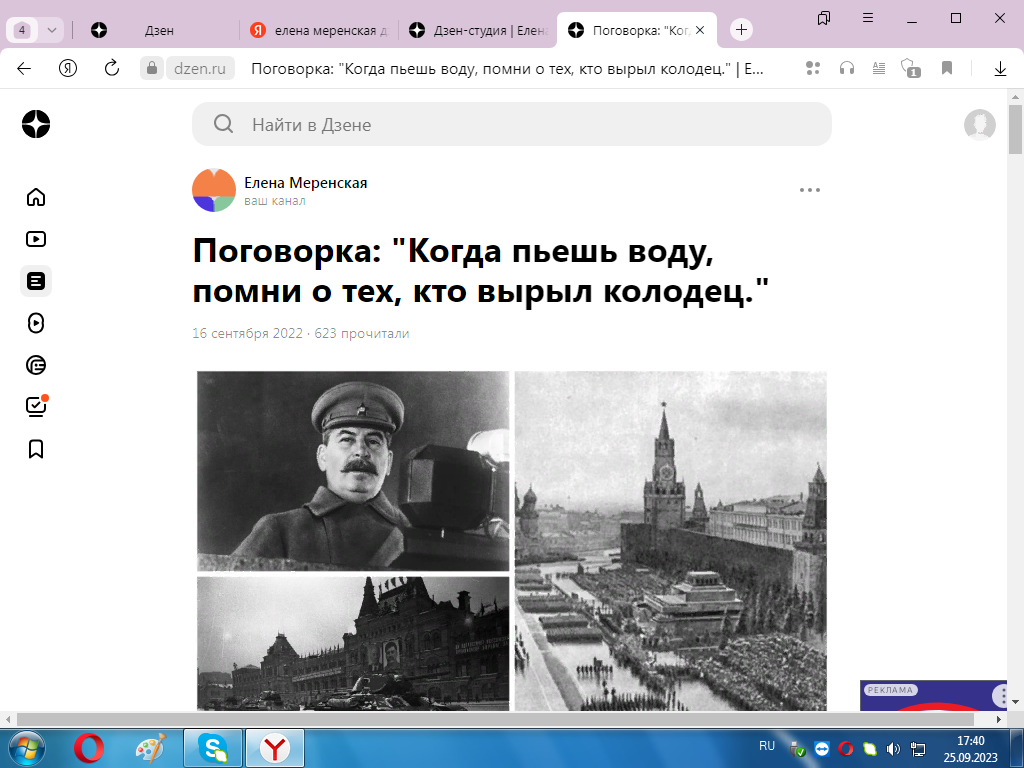Click the 16 сентября 2022 date text
1024x768 pixels.
pyautogui.click(x=248, y=333)
